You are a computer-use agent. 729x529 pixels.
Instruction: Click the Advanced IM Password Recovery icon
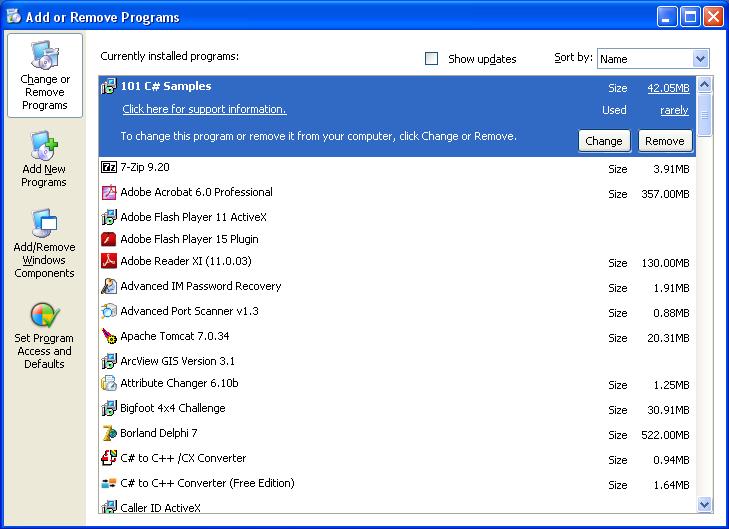point(109,286)
